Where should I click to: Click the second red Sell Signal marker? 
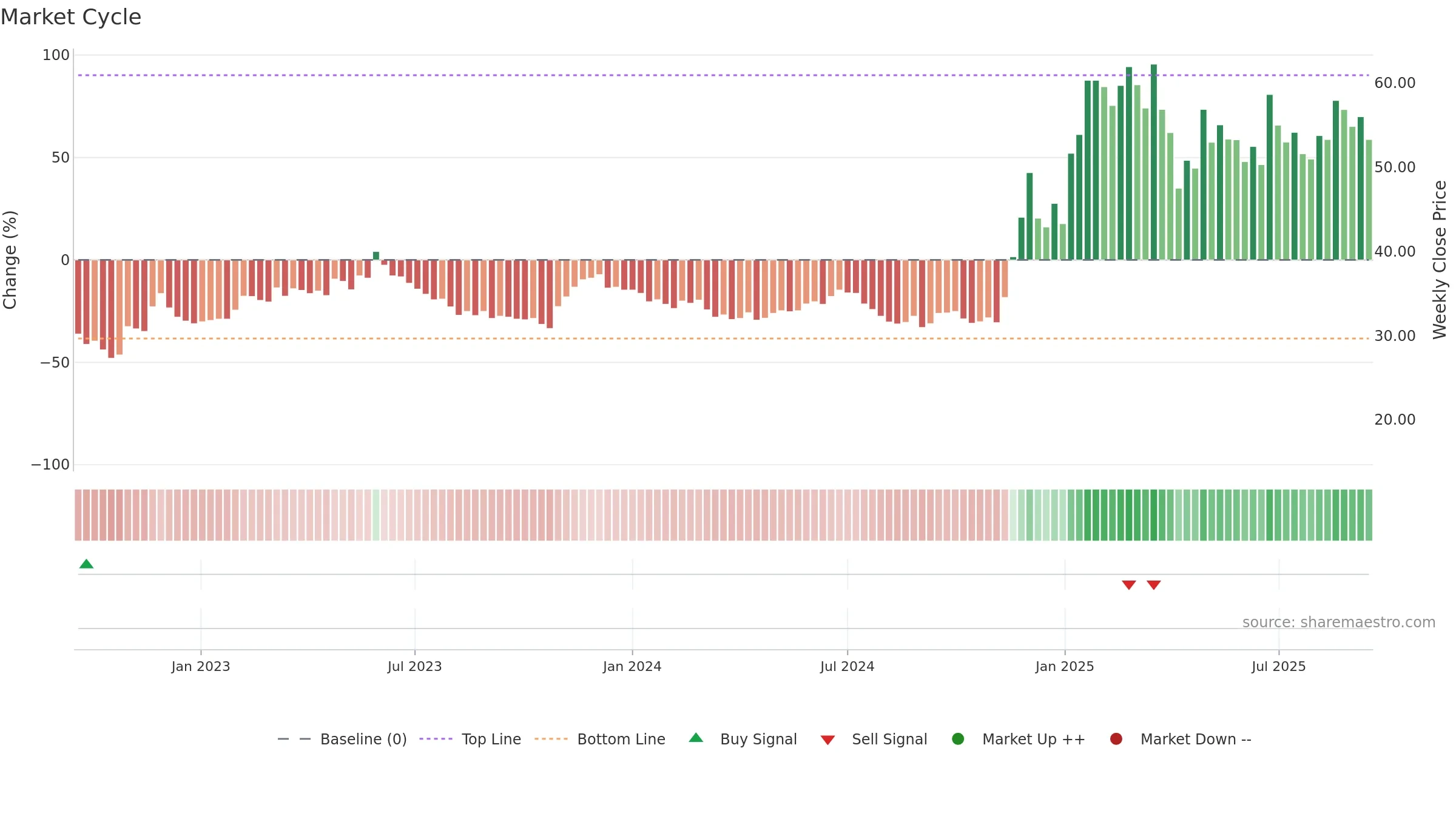[1154, 585]
